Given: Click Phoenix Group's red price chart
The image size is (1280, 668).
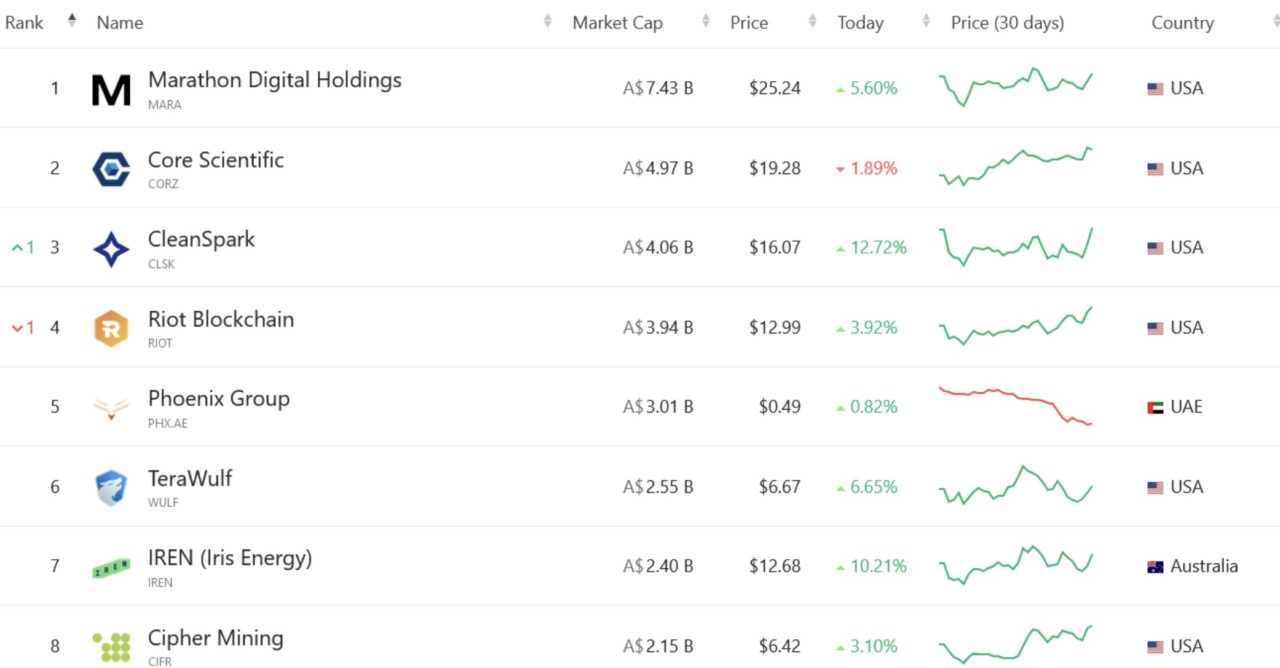Looking at the screenshot, I should tap(1016, 406).
